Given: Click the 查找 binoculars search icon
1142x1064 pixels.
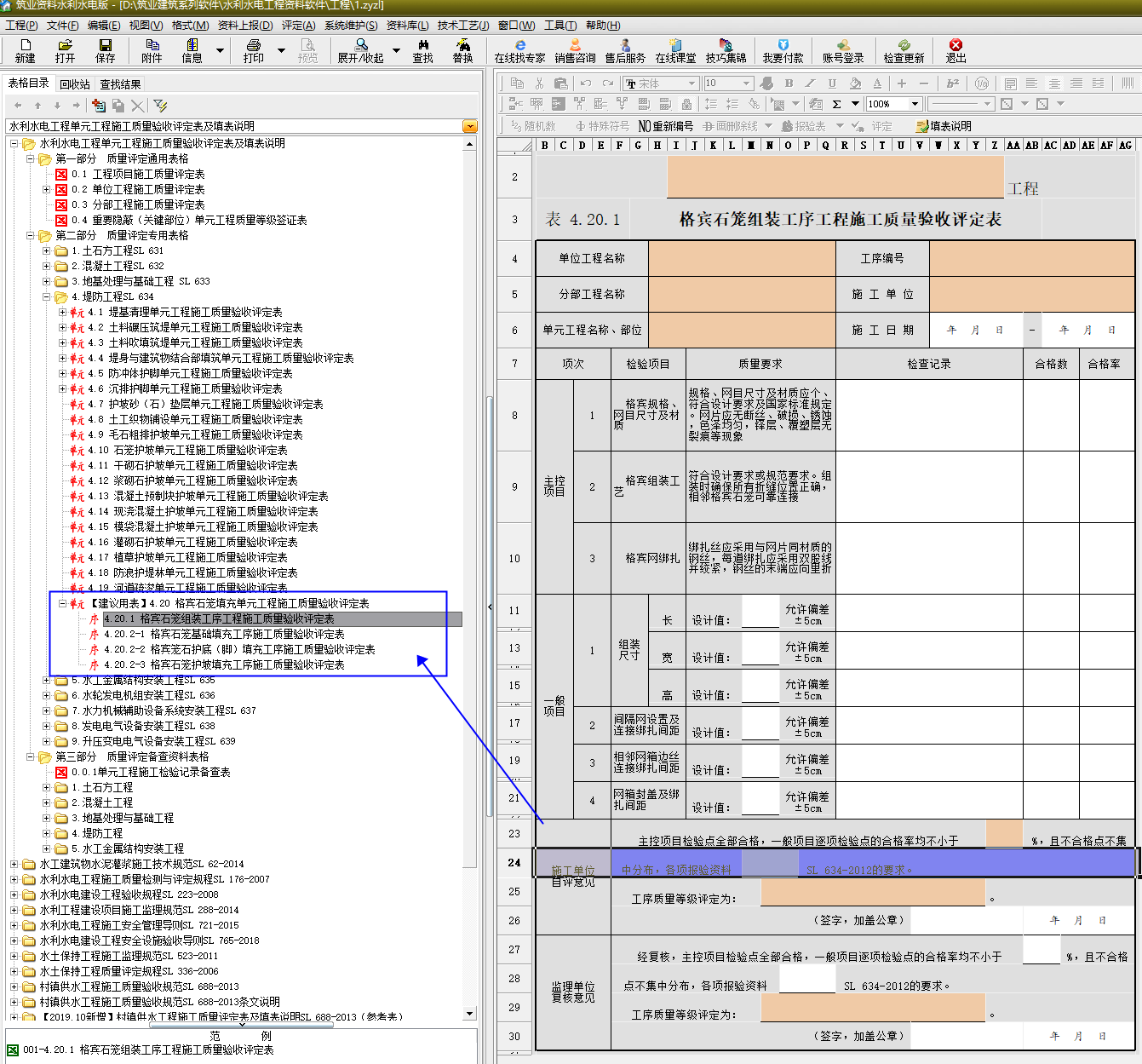Looking at the screenshot, I should pyautogui.click(x=422, y=50).
